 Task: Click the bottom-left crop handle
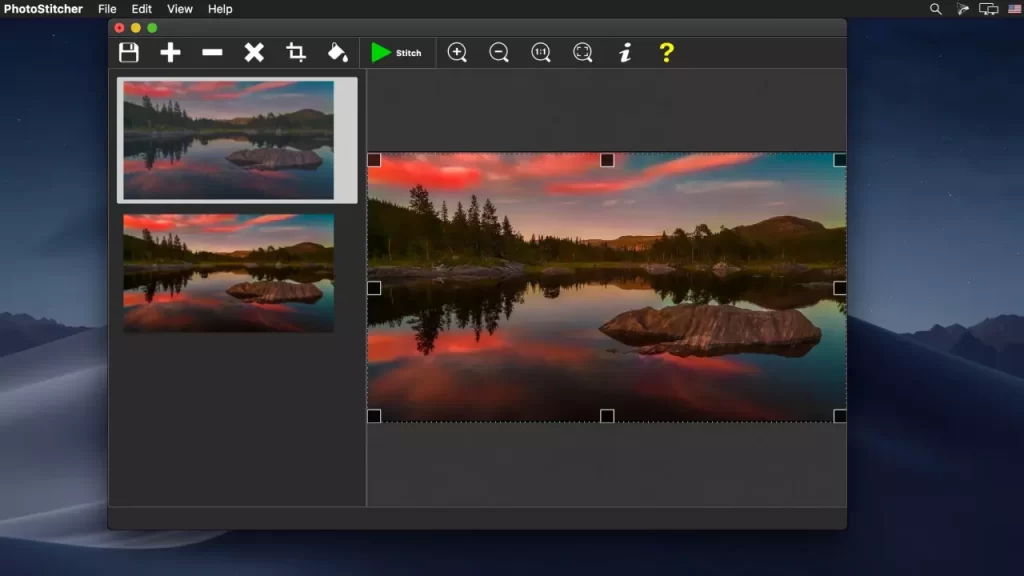[x=374, y=416]
